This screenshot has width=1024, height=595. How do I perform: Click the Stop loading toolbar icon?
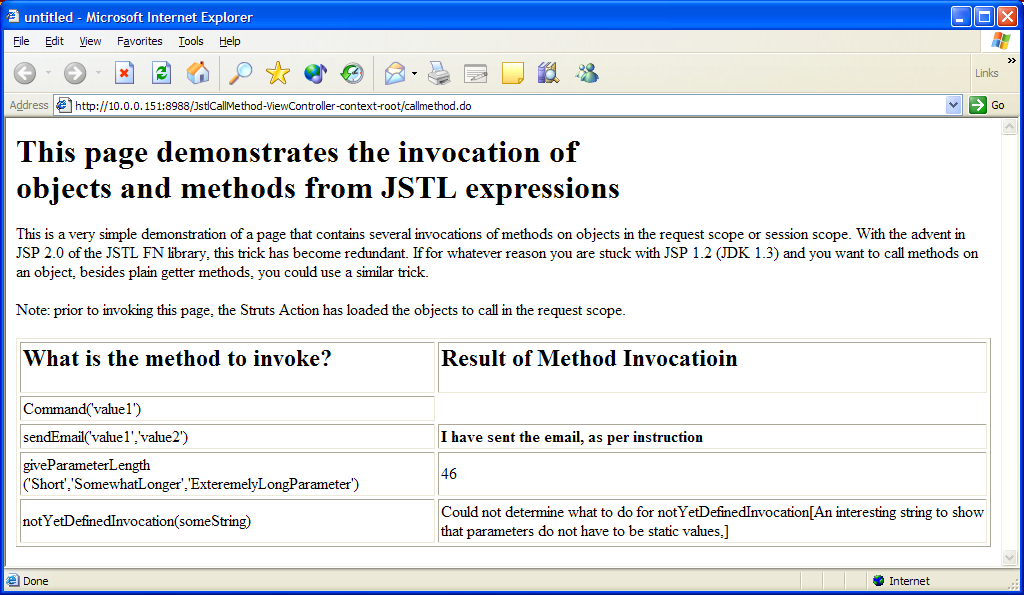(125, 73)
